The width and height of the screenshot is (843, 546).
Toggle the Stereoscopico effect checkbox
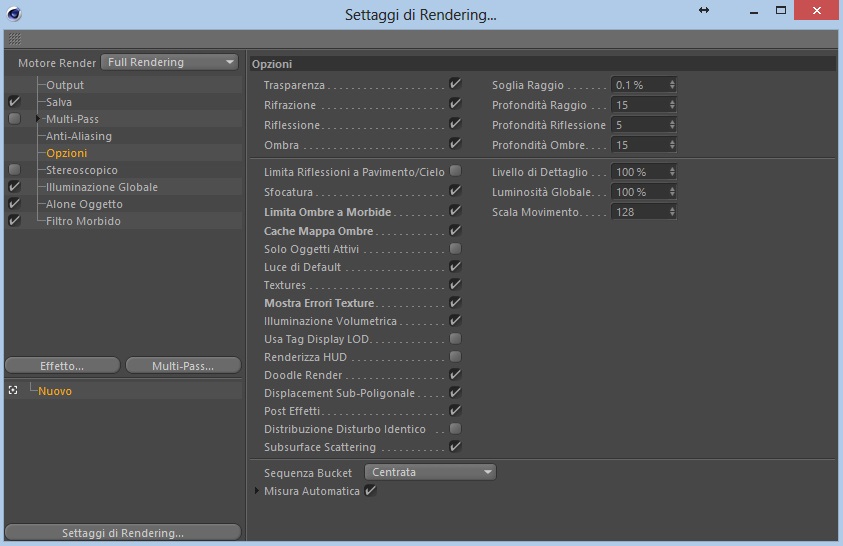coord(15,170)
